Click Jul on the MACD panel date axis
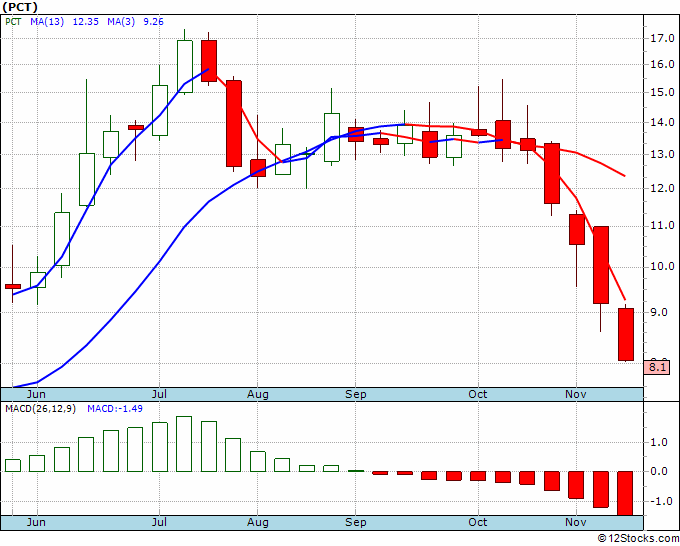 [x=160, y=522]
